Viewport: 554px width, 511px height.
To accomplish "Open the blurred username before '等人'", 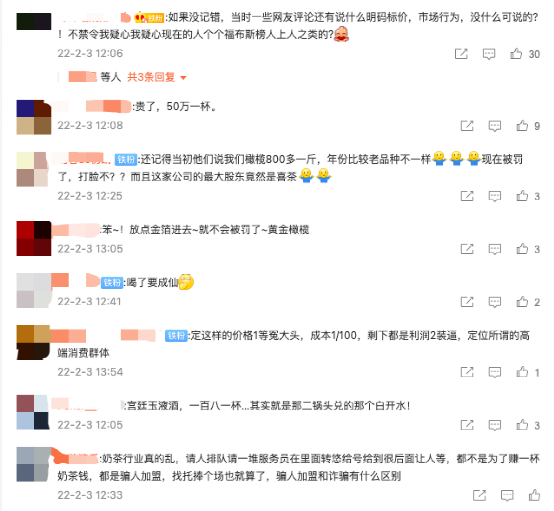I will 82,77.
